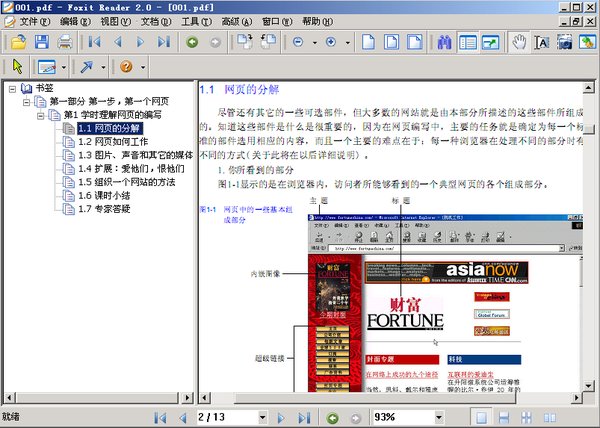Save the document with the floppy disk icon
The width and height of the screenshot is (600, 428).
tap(41, 42)
